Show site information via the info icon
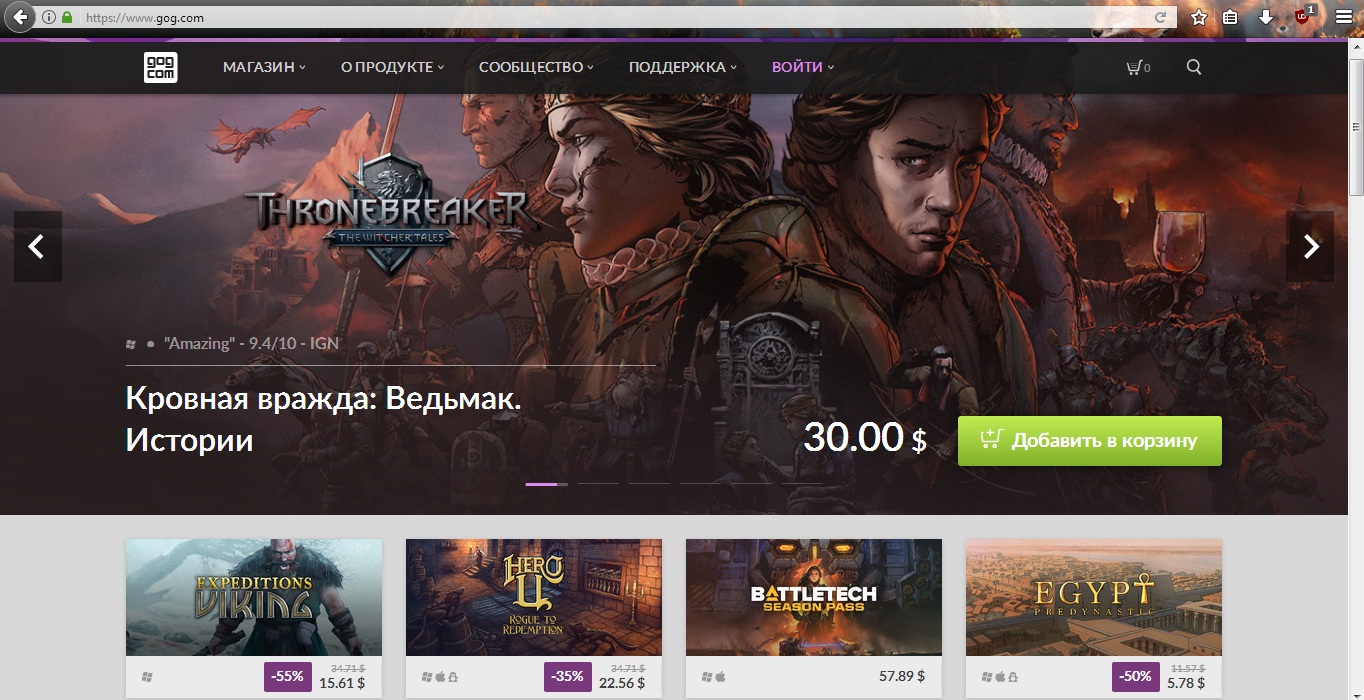 click(49, 18)
